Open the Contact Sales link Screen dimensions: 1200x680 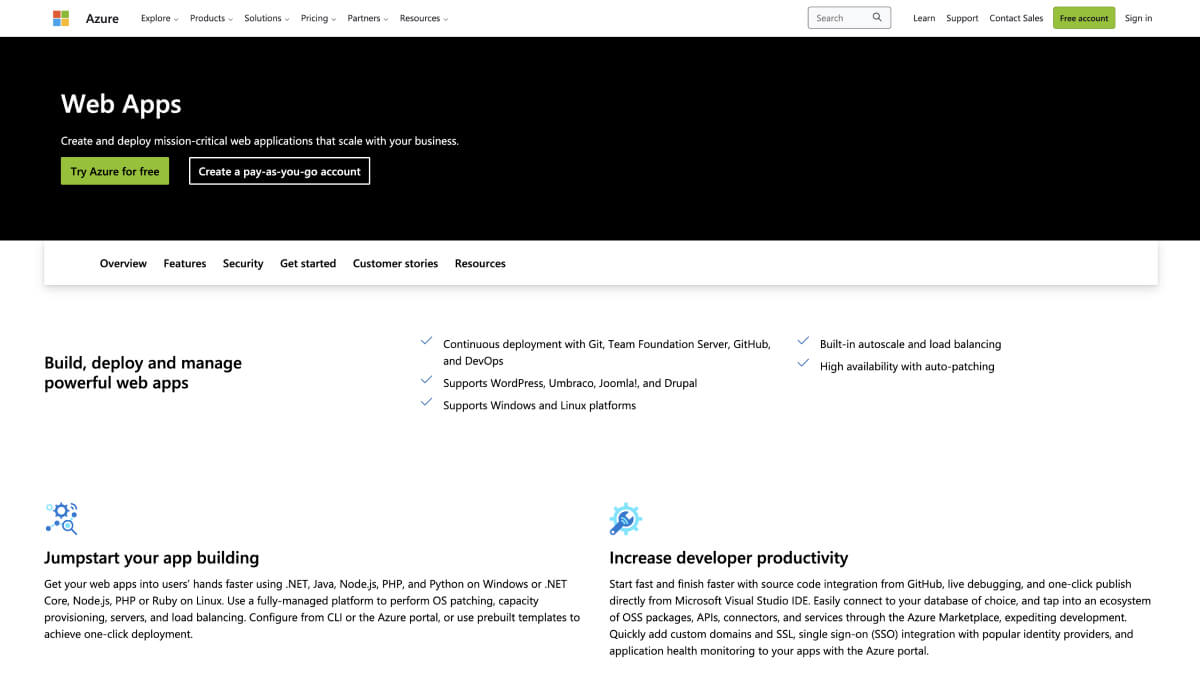coord(1016,18)
